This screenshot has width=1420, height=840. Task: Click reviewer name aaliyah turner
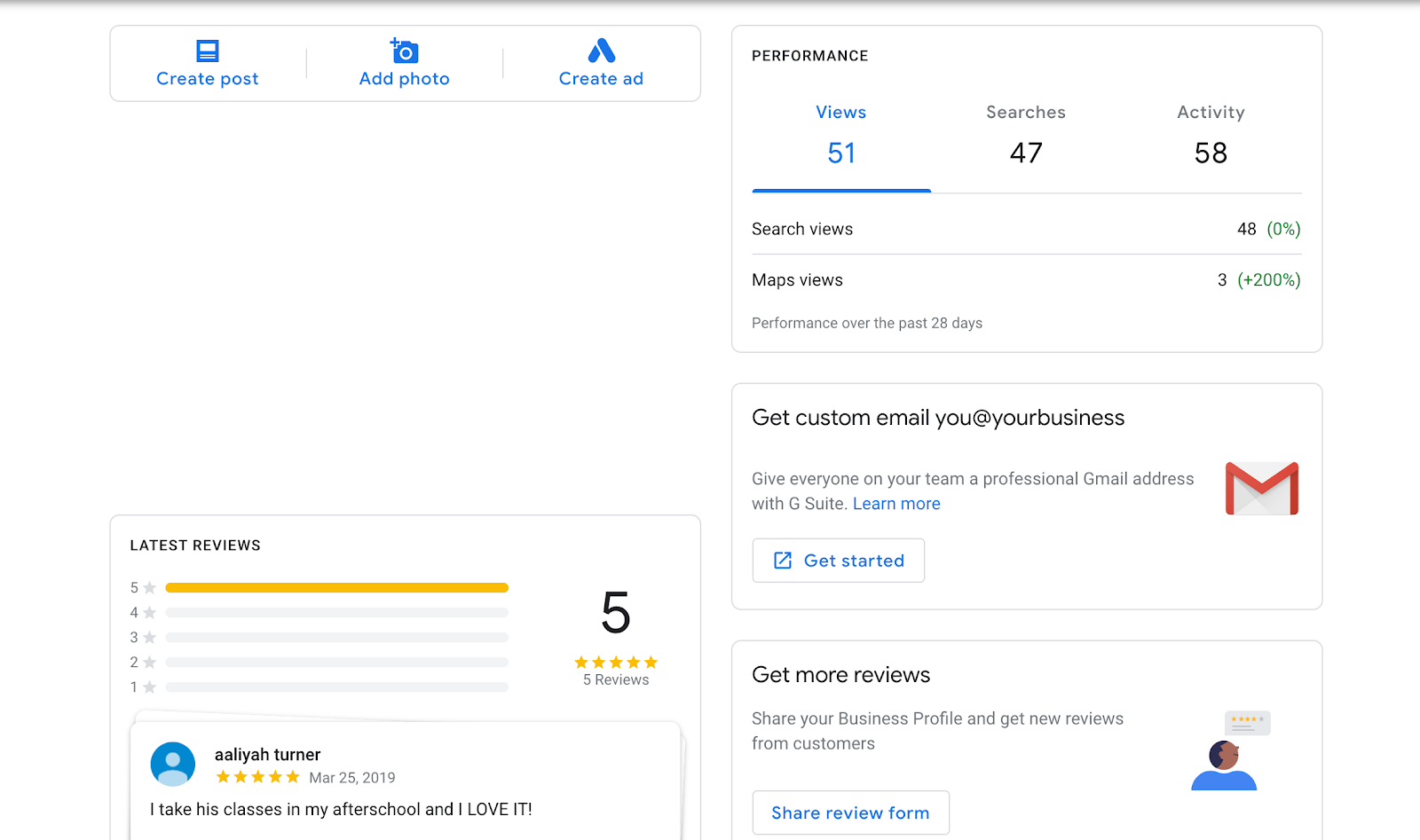click(x=267, y=755)
